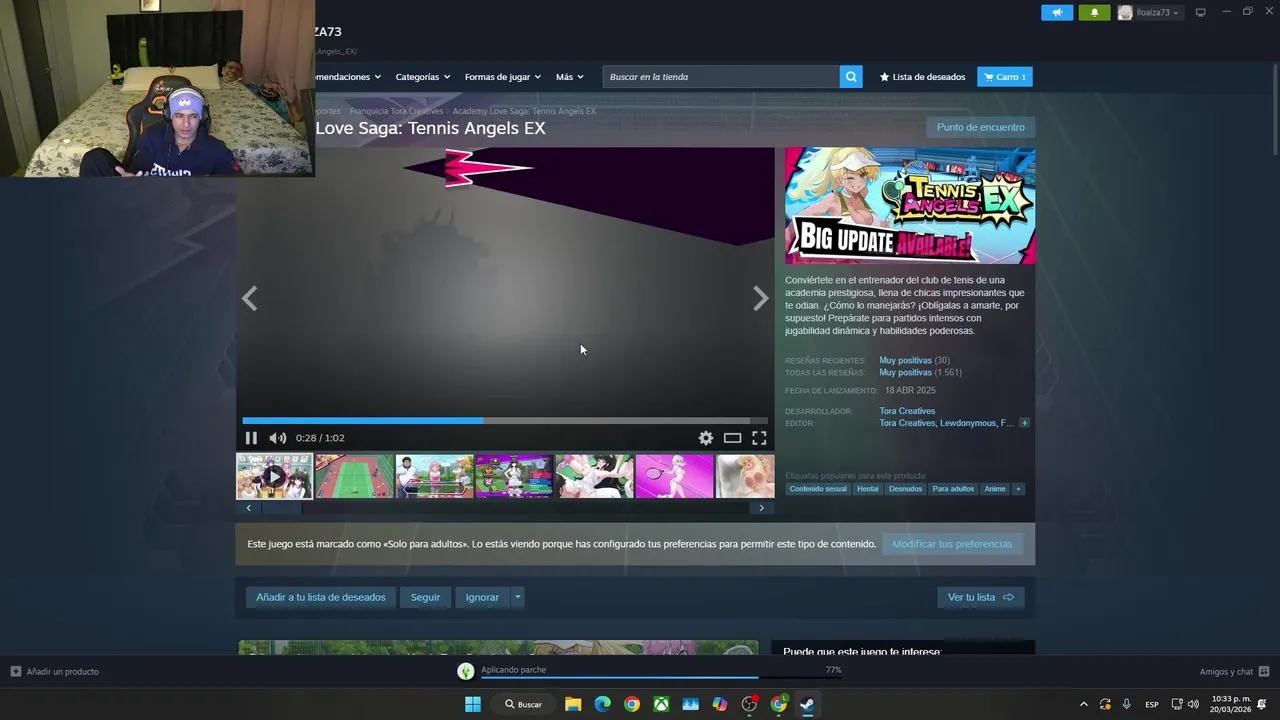Viewport: 1280px width, 720px height.
Task: Switch to Big Picture mode icon
Action: click(x=1200, y=12)
